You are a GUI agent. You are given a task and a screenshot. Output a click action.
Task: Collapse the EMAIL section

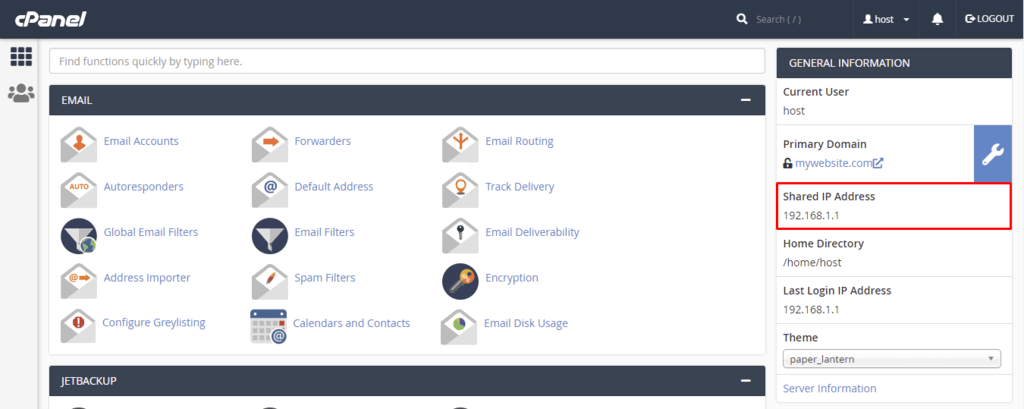[745, 100]
